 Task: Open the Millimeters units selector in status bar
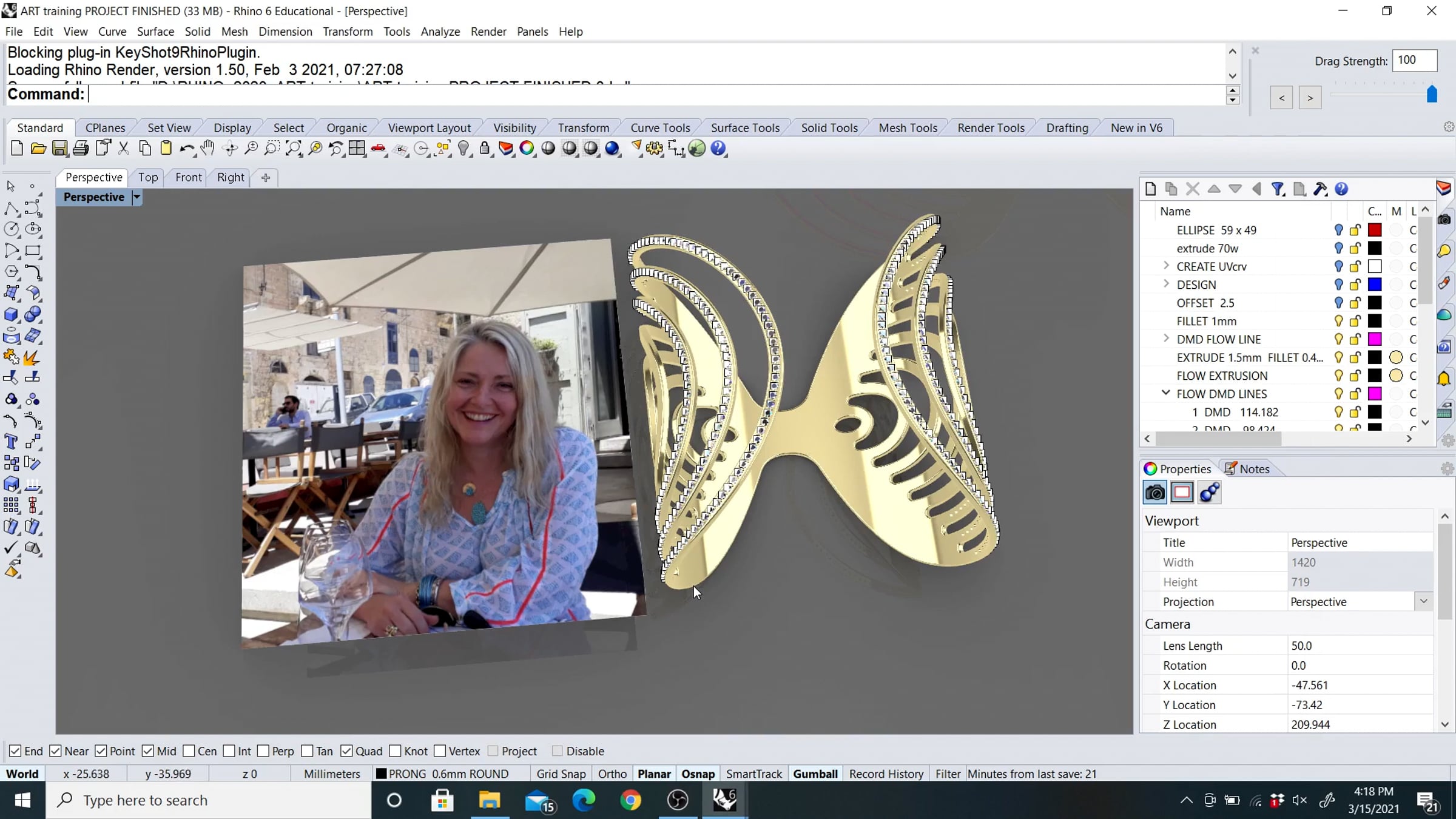[332, 774]
